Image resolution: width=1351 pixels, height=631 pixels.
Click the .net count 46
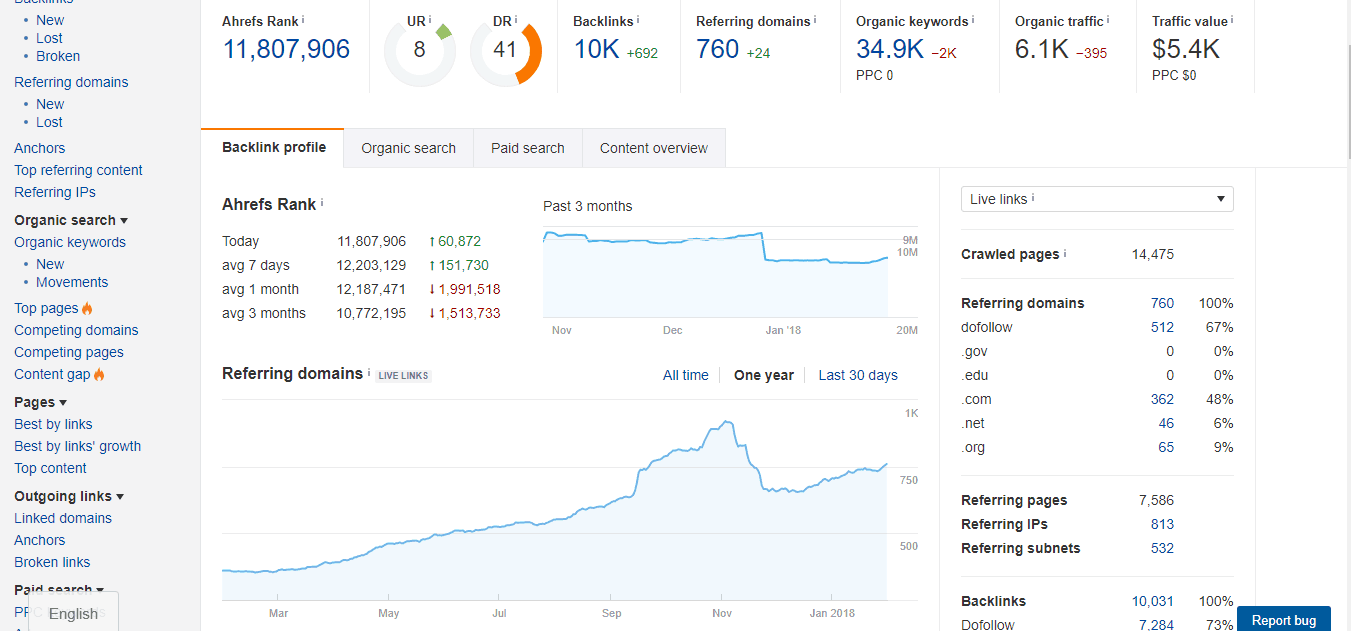(x=1166, y=423)
